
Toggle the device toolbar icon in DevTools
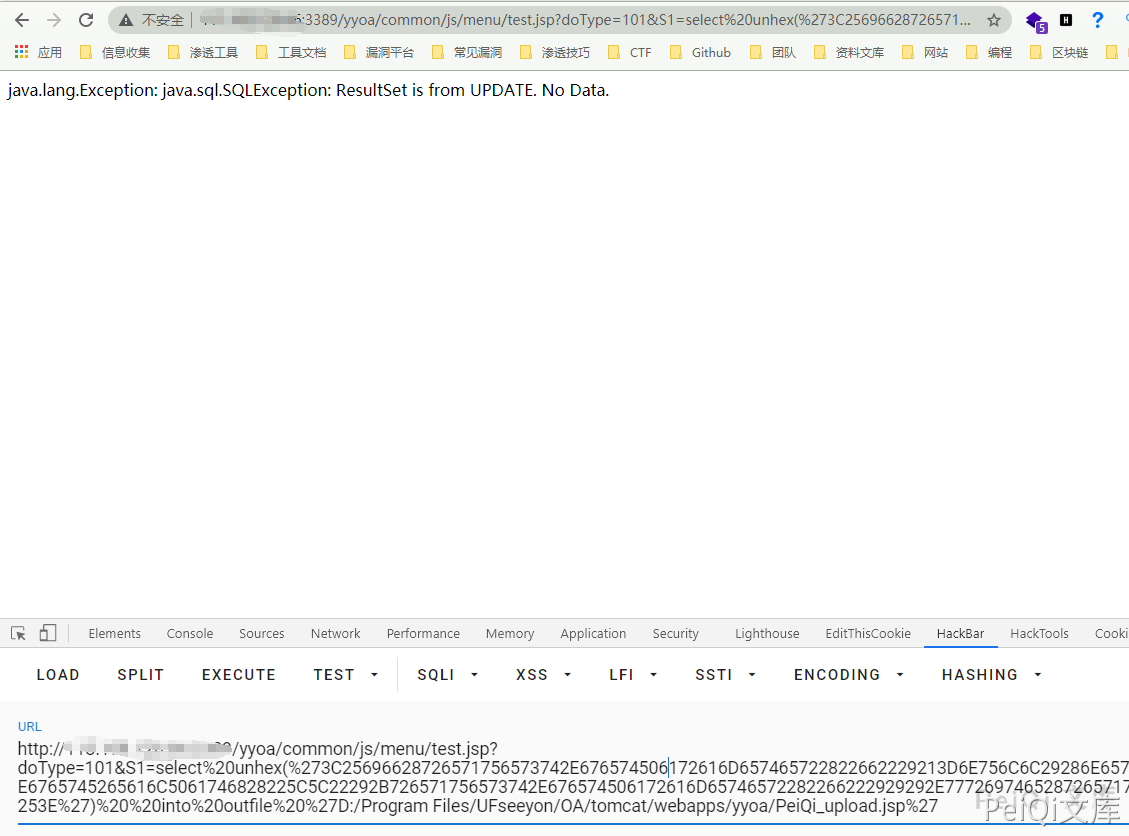pyautogui.click(x=48, y=633)
